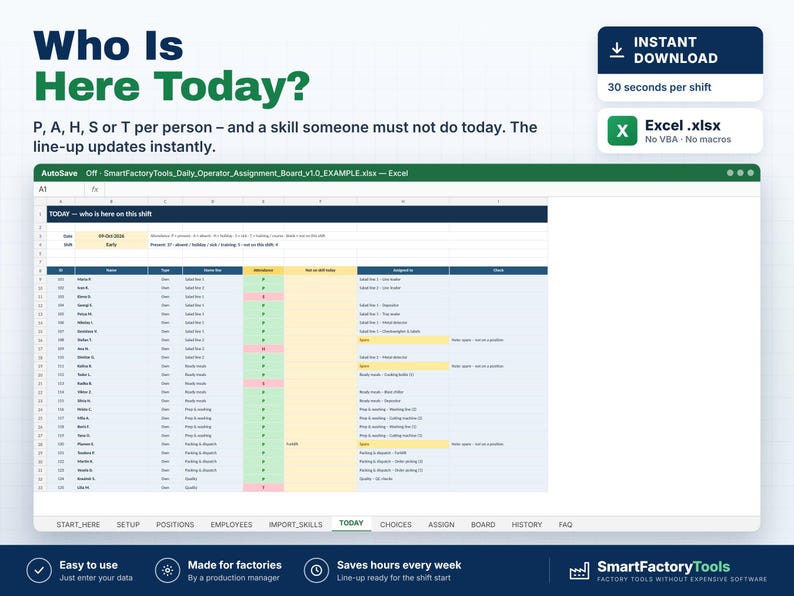Select the name cell 'Desislava V.'
The height and width of the screenshot is (596, 794).
click(111, 331)
